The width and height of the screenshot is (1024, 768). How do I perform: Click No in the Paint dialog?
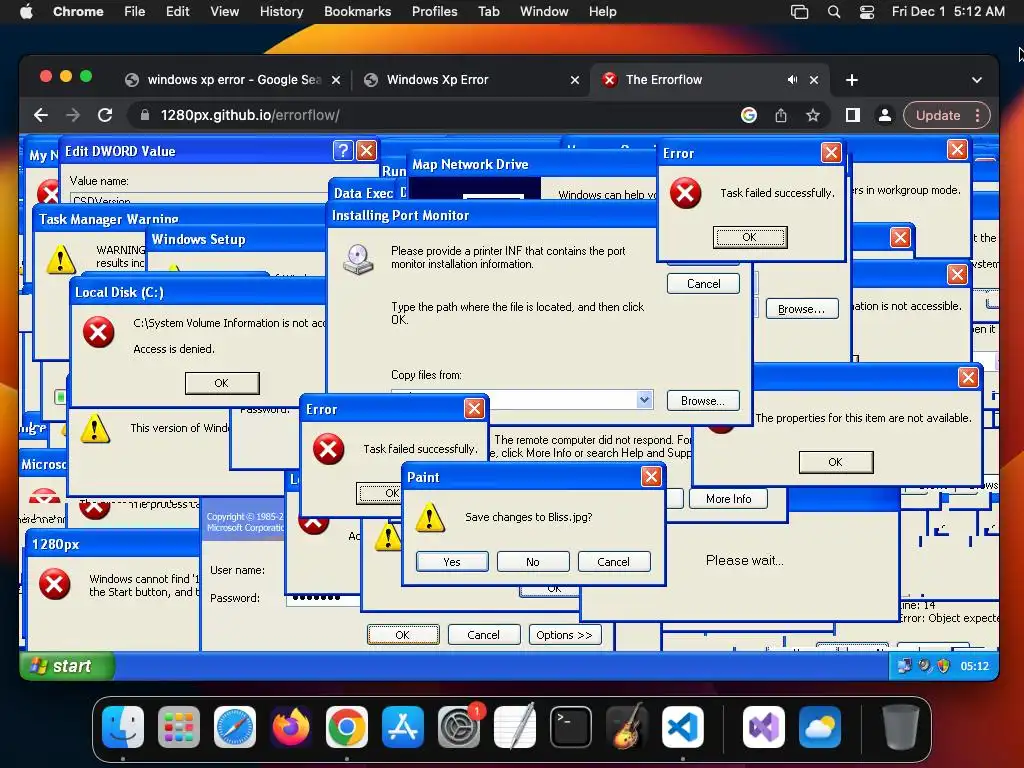(533, 562)
